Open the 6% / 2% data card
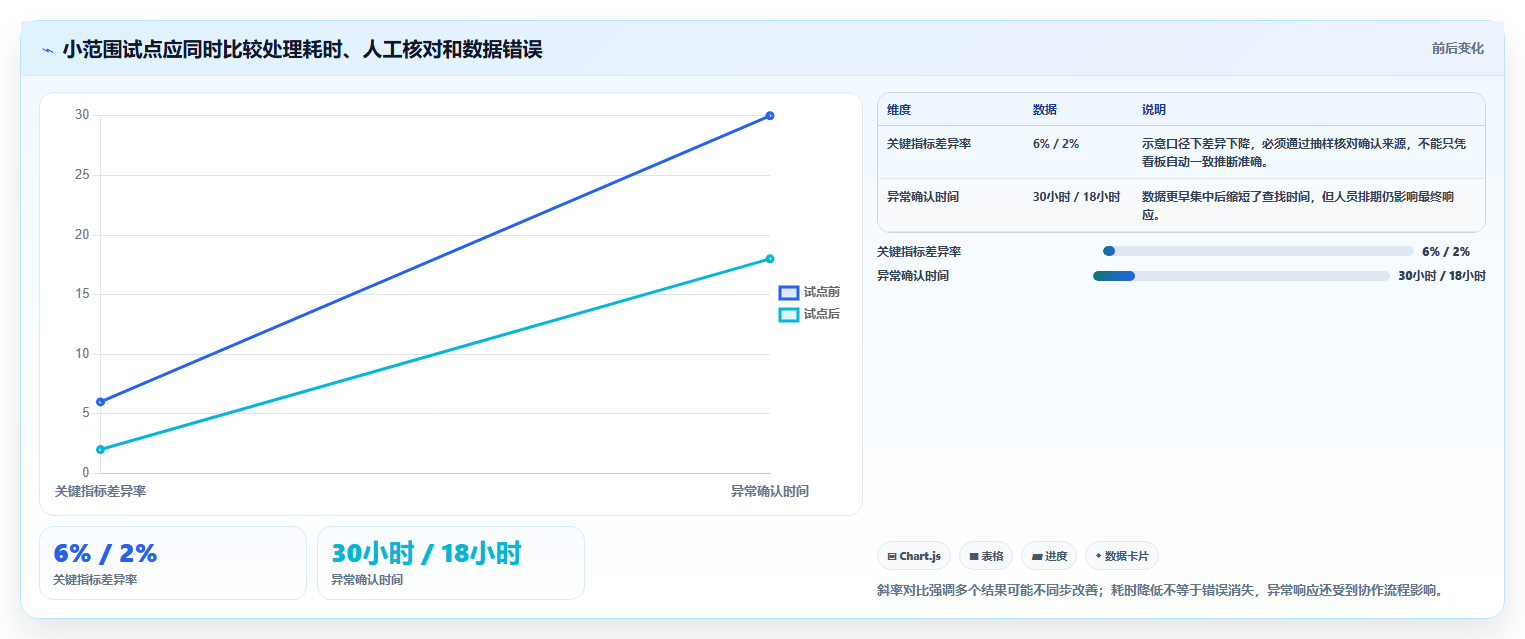Image resolution: width=1525 pixels, height=639 pixels. pyautogui.click(x=173, y=563)
